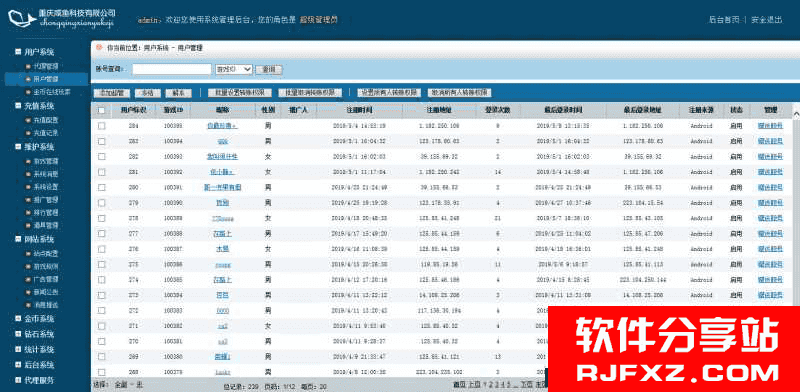Go to 后台首页 in the header
This screenshot has height=392, width=800.
pyautogui.click(x=724, y=20)
